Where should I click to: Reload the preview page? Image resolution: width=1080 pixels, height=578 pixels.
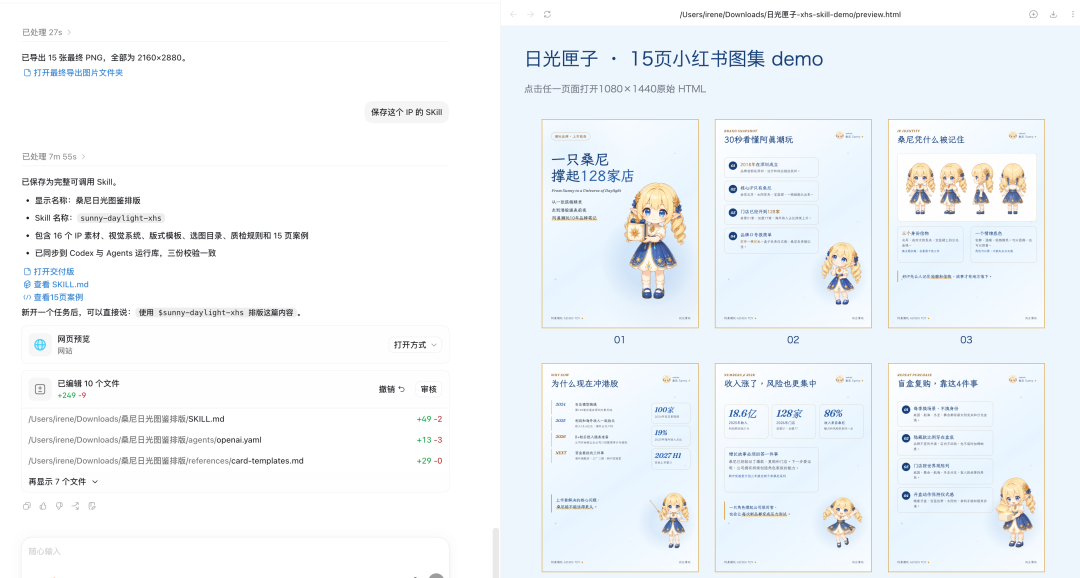pos(548,14)
